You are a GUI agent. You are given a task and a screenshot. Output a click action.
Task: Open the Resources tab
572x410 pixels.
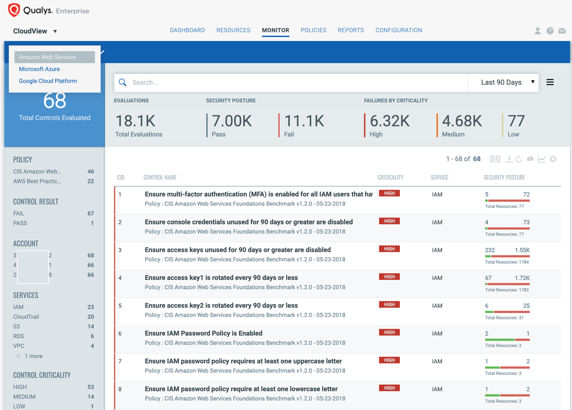(233, 30)
